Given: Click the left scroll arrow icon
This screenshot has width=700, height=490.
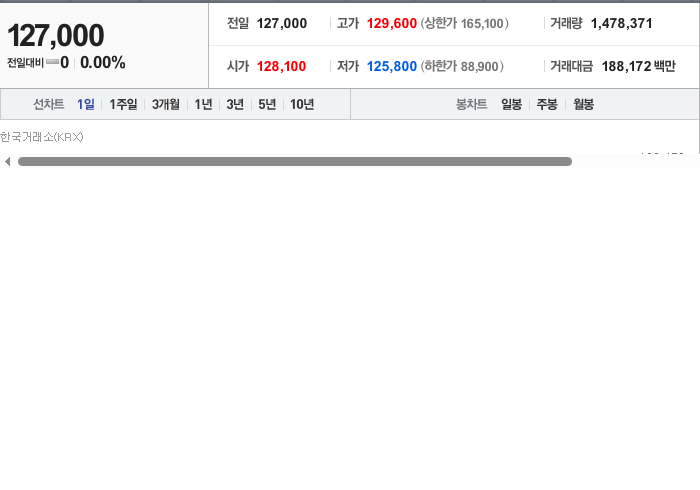Looking at the screenshot, I should (x=8, y=162).
